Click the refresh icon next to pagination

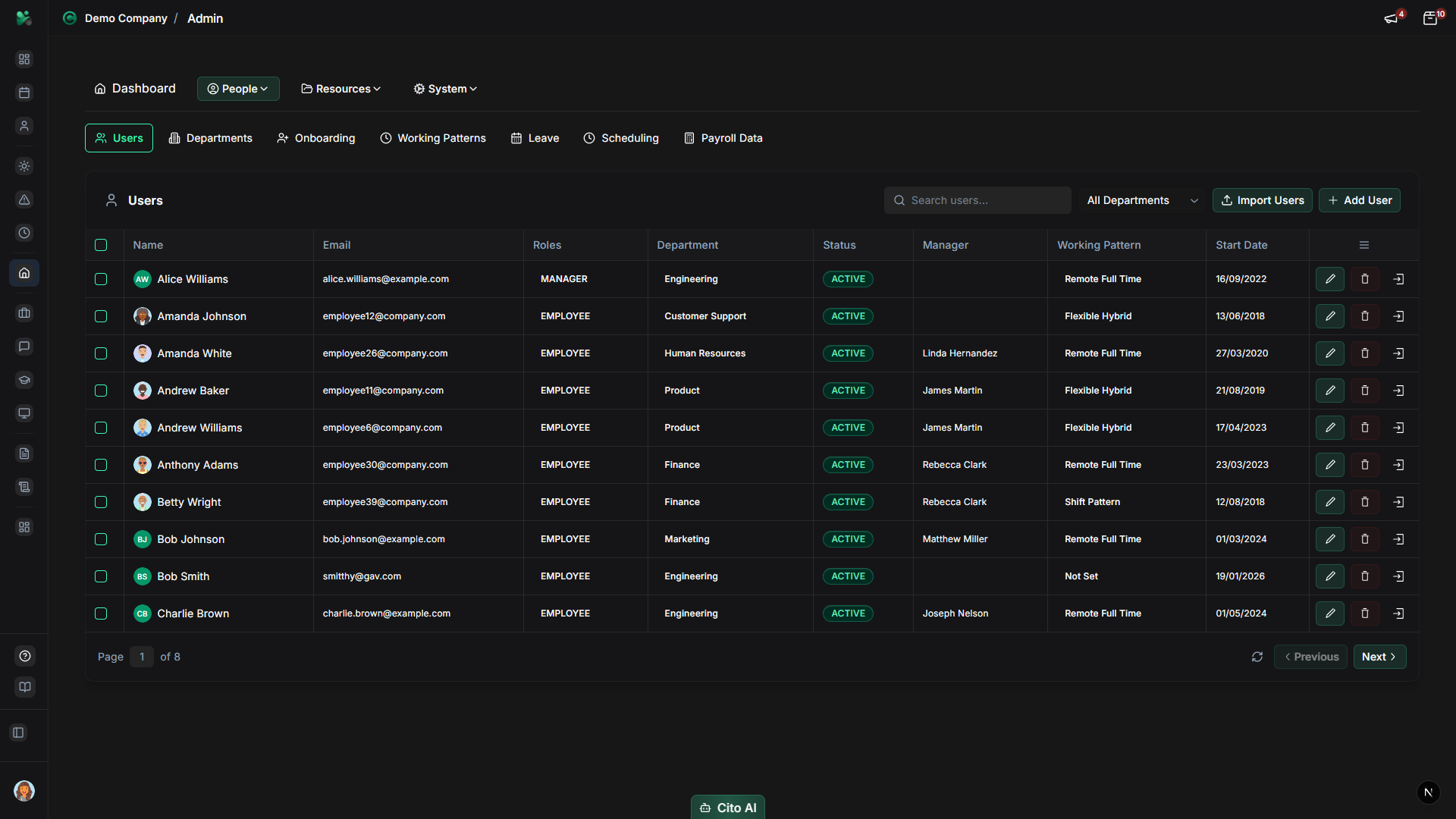(x=1257, y=657)
